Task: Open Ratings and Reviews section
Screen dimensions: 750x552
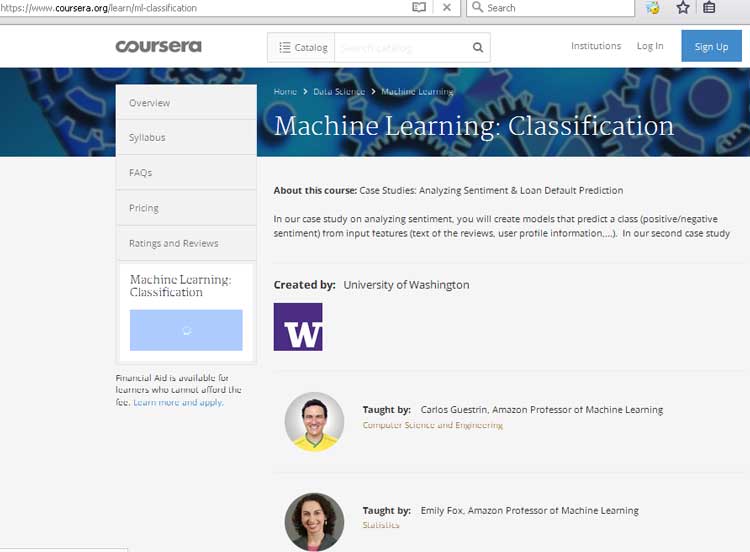Action: pyautogui.click(x=186, y=243)
